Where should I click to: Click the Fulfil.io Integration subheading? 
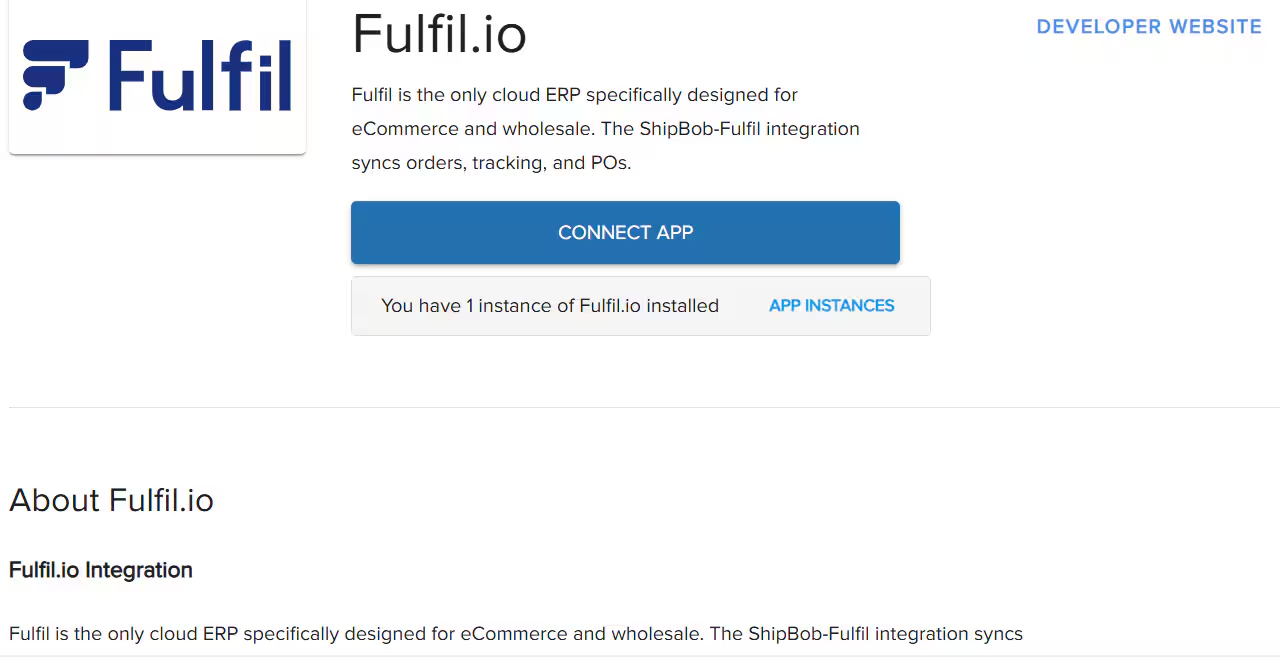(x=100, y=570)
